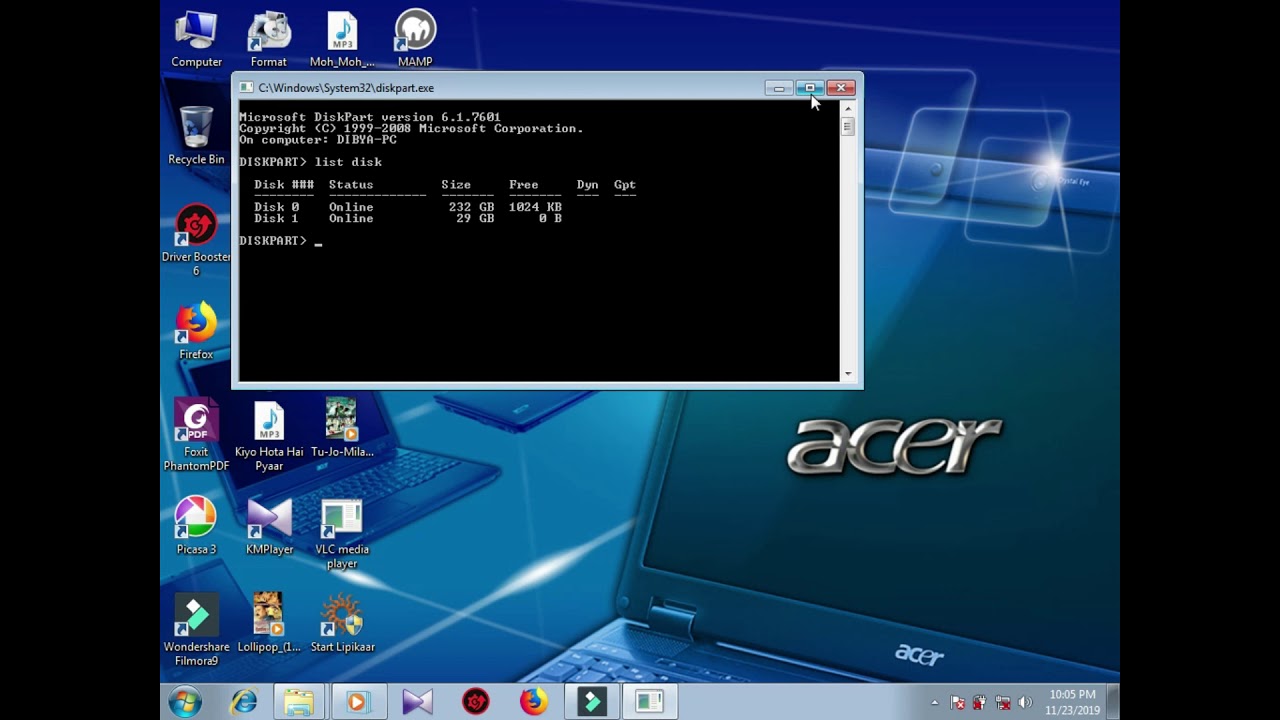
Task: Click the '1024 KB' free value
Action: tap(535, 207)
